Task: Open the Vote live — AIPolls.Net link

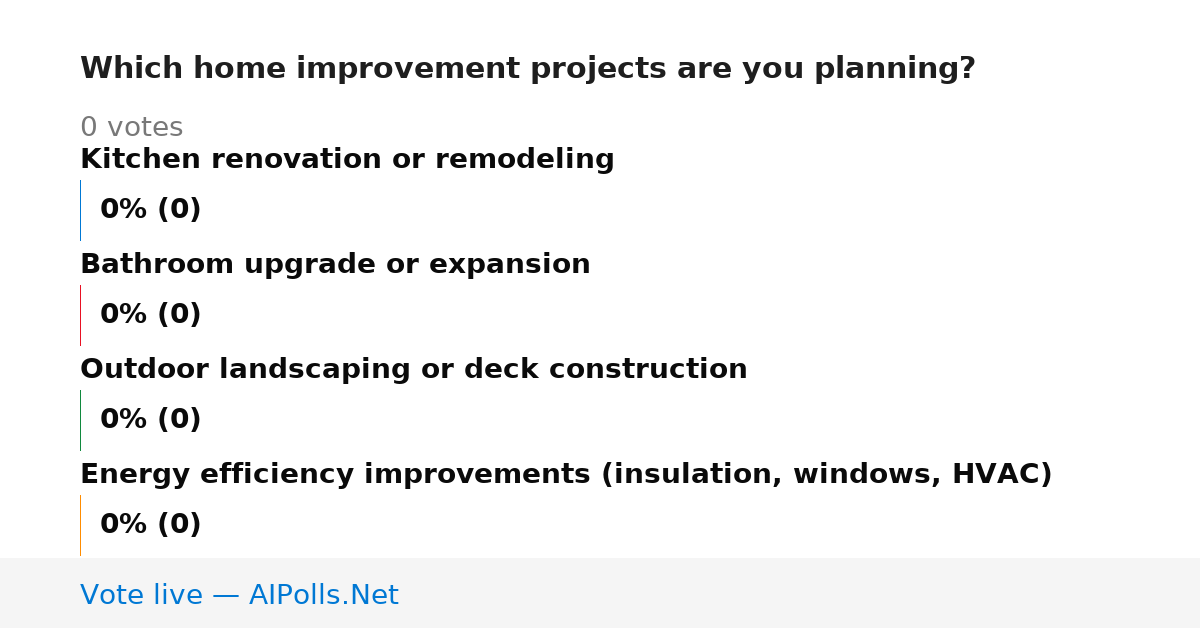Action: 239,595
